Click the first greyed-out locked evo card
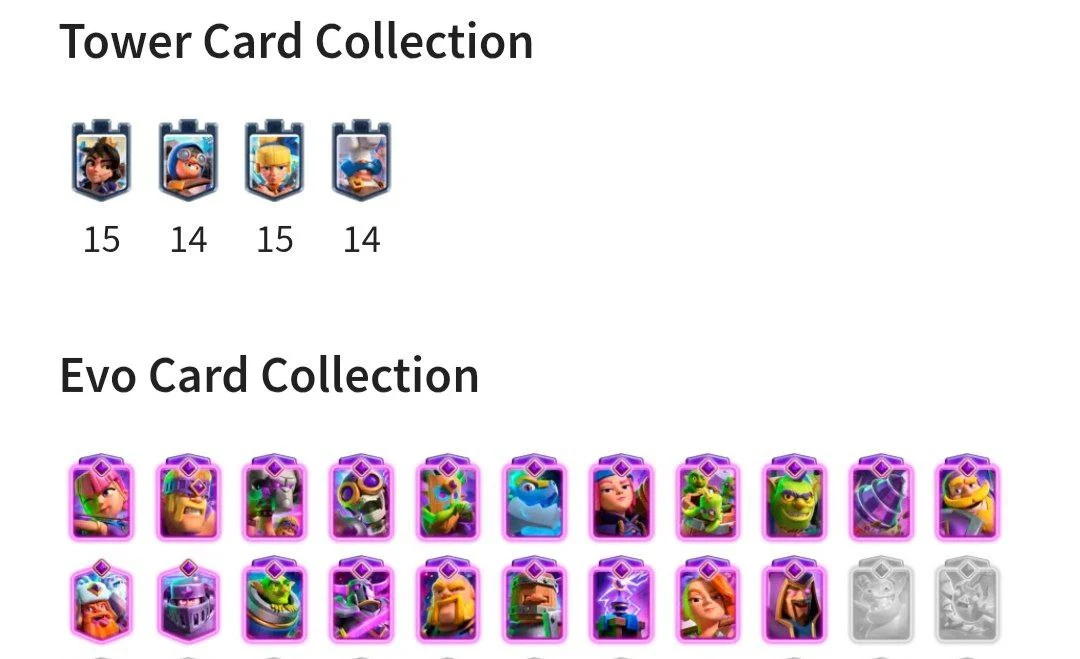Viewport: 1080px width, 659px height. click(880, 600)
